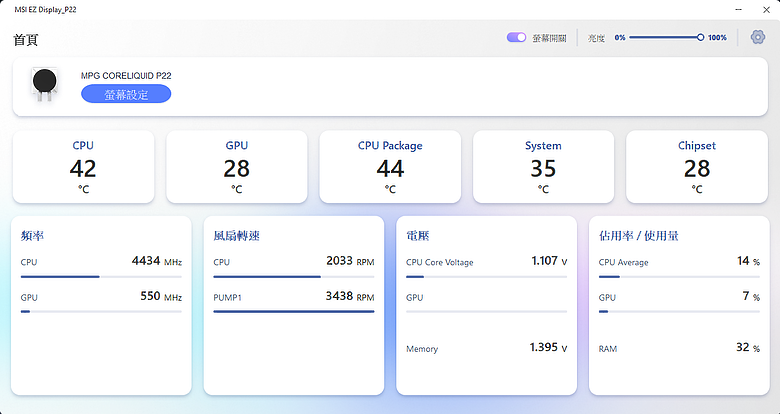Open 螢幕設定 screen settings button
Image resolution: width=780 pixels, height=414 pixels.
[126, 94]
